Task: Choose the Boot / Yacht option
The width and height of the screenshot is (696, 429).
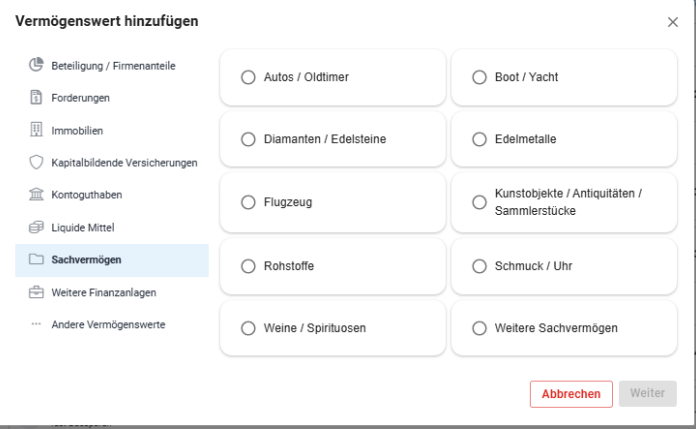Action: coord(479,77)
